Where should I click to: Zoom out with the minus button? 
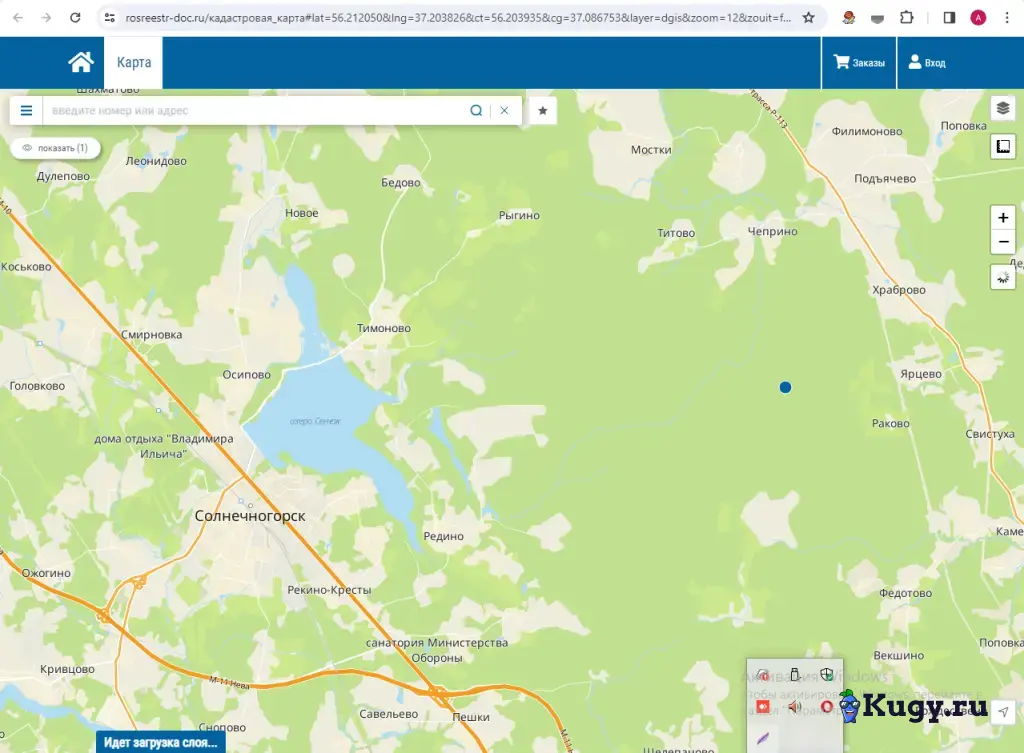(x=1003, y=242)
